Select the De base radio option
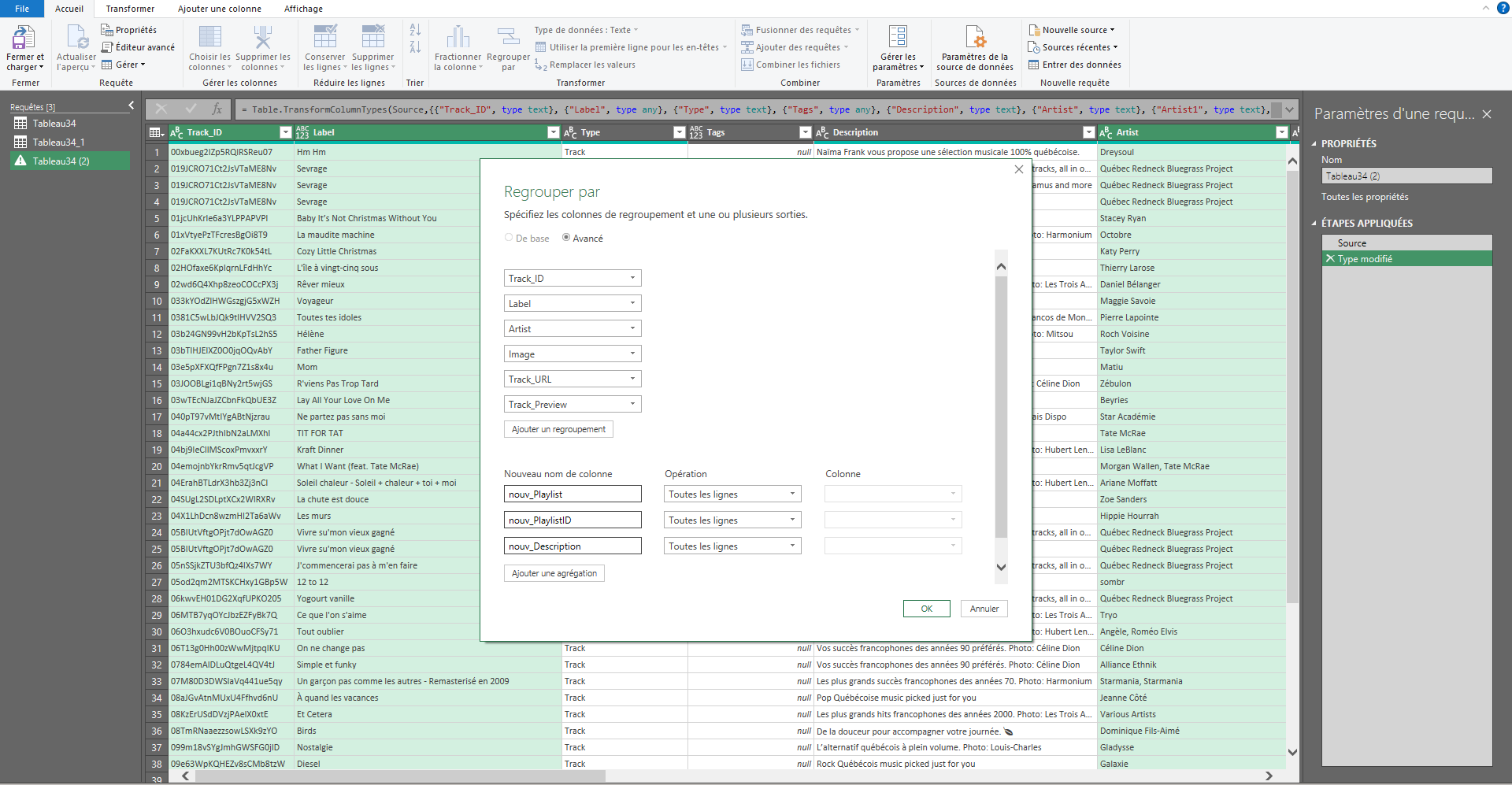This screenshot has width=1512, height=785. click(509, 238)
